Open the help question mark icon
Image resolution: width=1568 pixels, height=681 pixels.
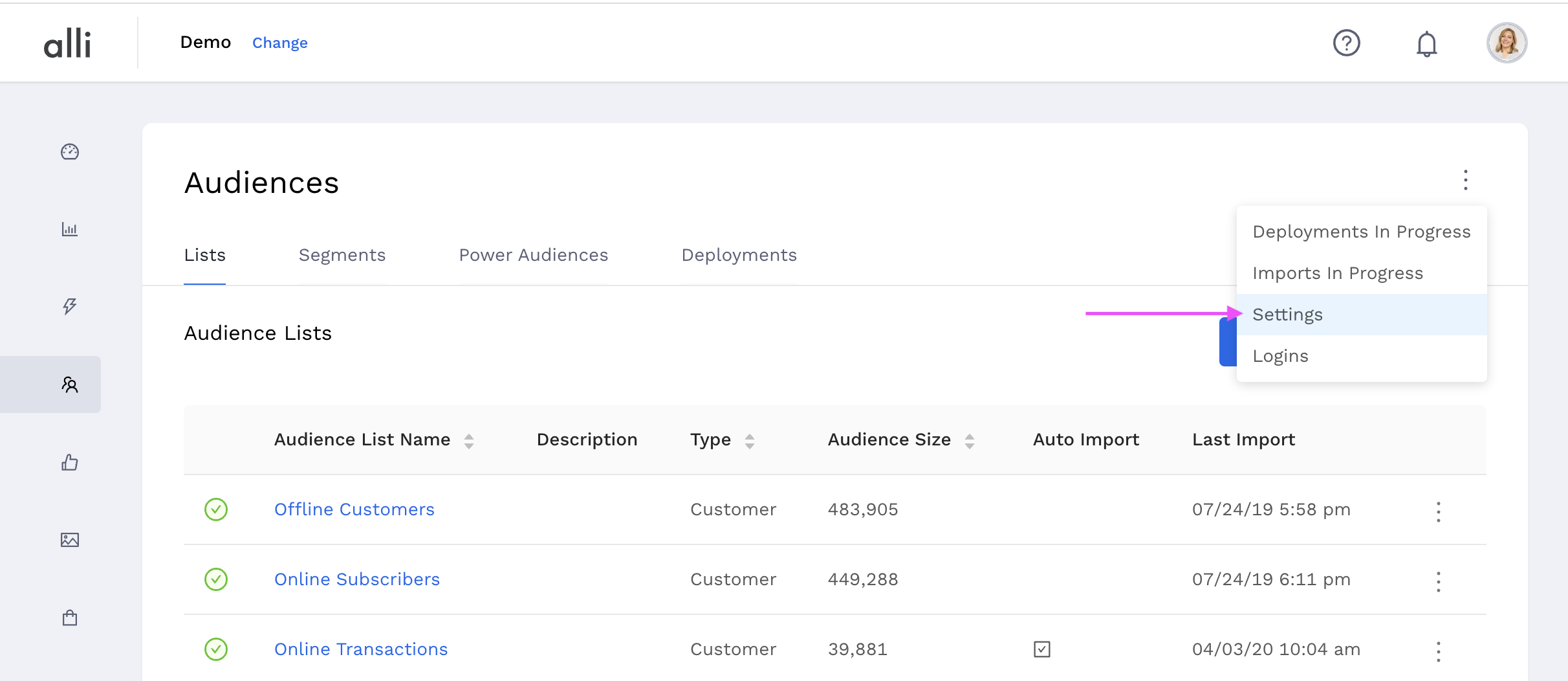click(x=1346, y=43)
